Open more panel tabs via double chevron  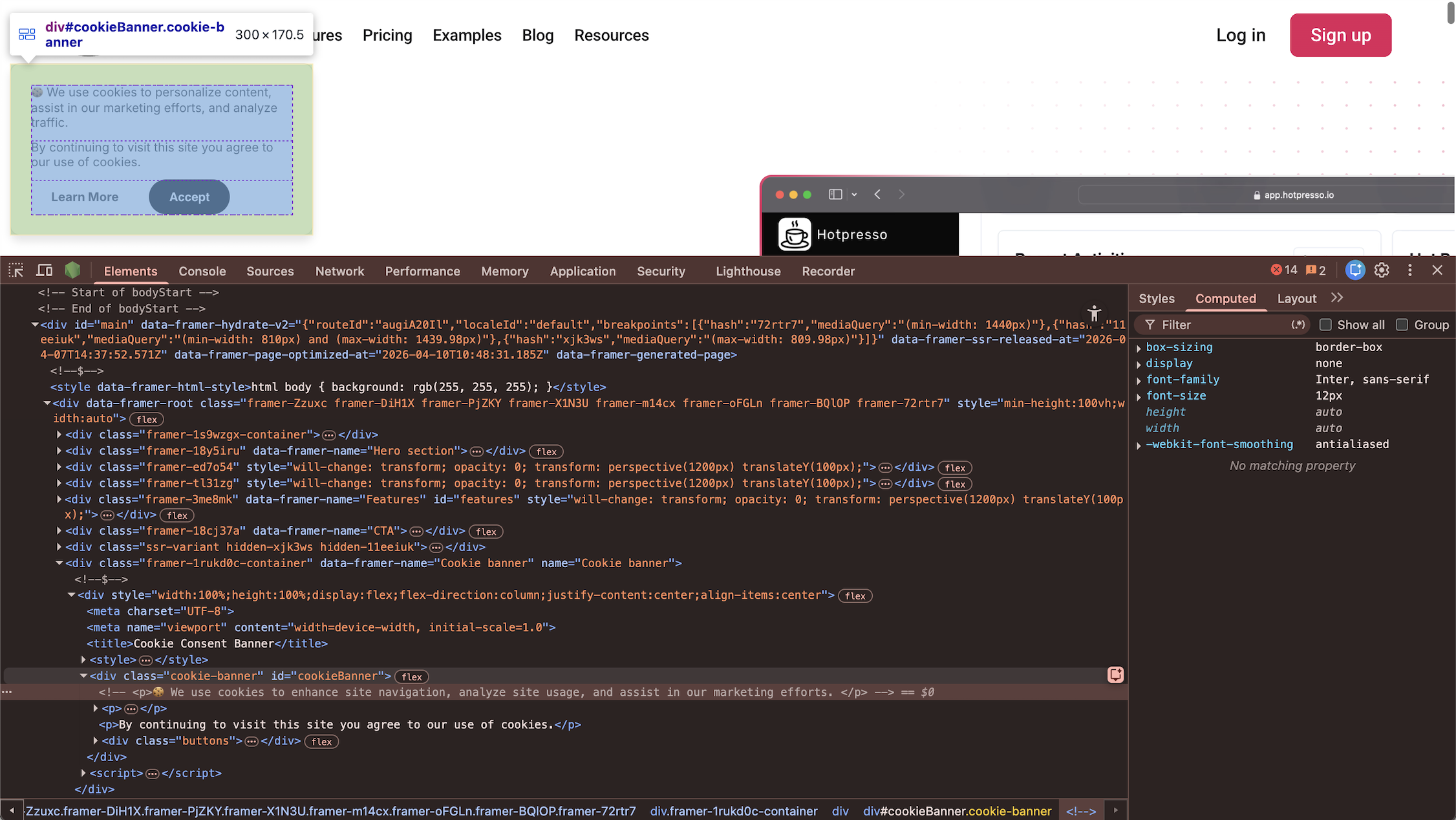pyautogui.click(x=1337, y=298)
